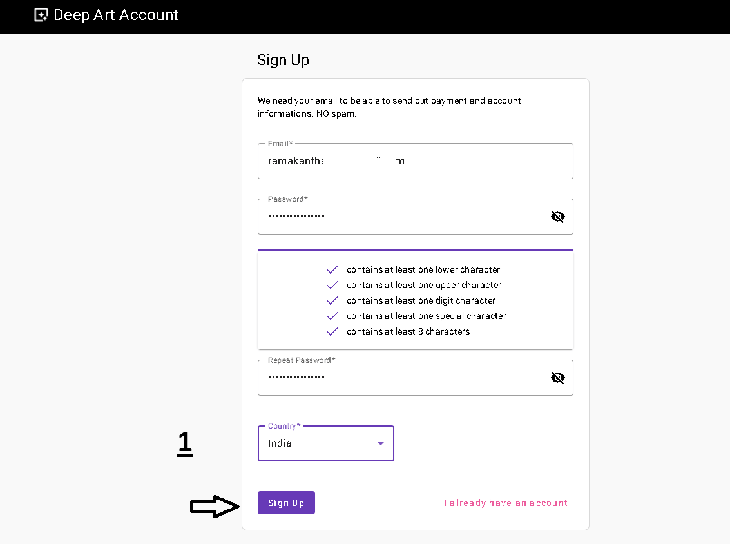Screen dimensions: 730x544
Task: Expand the Country list using the arrow
Action: click(x=380, y=443)
